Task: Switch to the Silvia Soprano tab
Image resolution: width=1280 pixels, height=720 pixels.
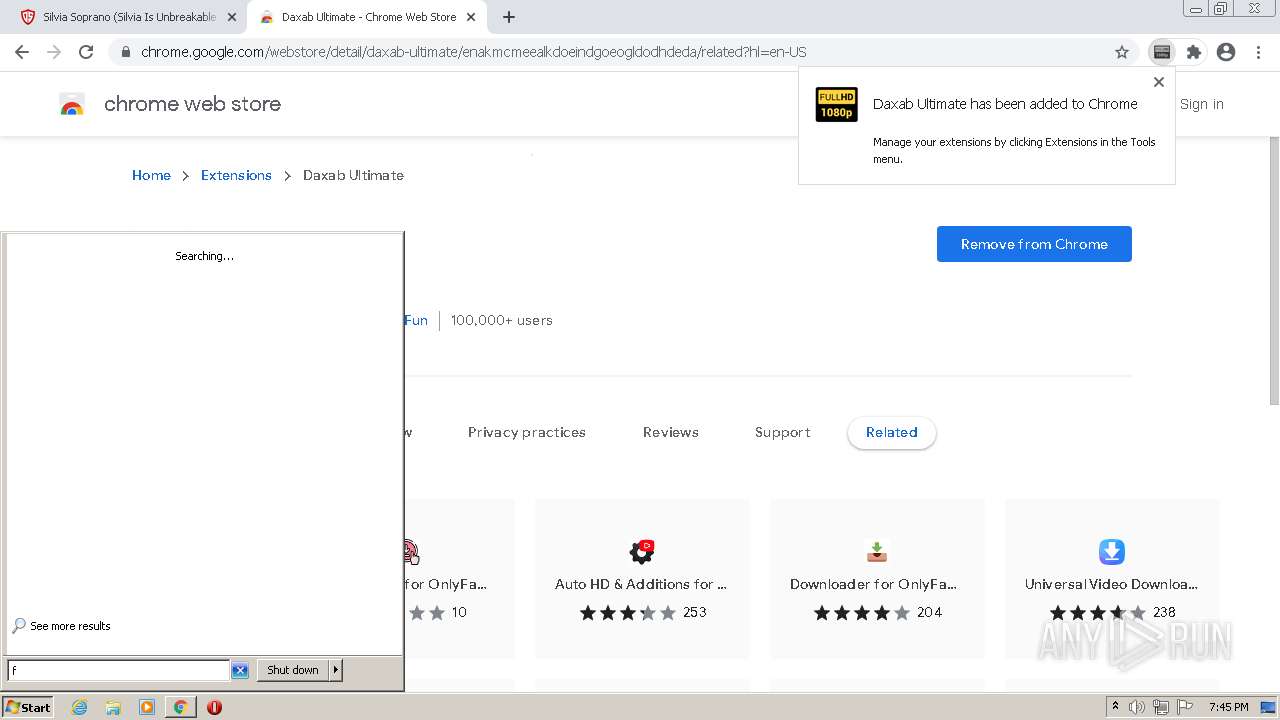Action: tap(128, 17)
